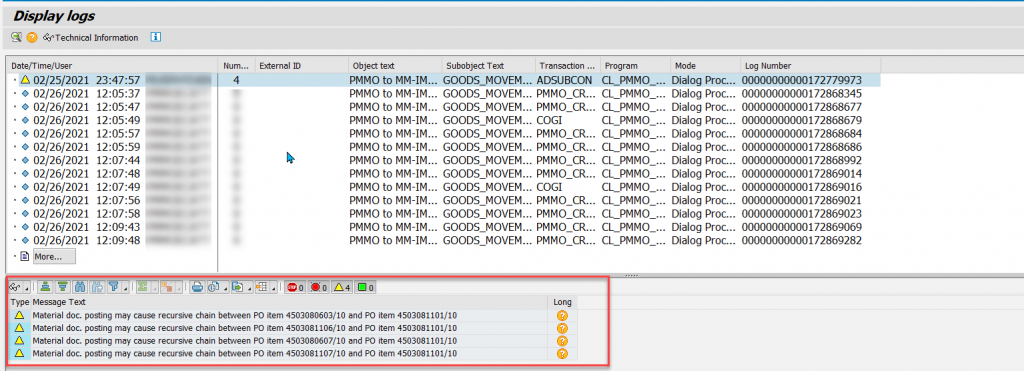Click the Object text column header
1024x371 pixels.
point(394,65)
